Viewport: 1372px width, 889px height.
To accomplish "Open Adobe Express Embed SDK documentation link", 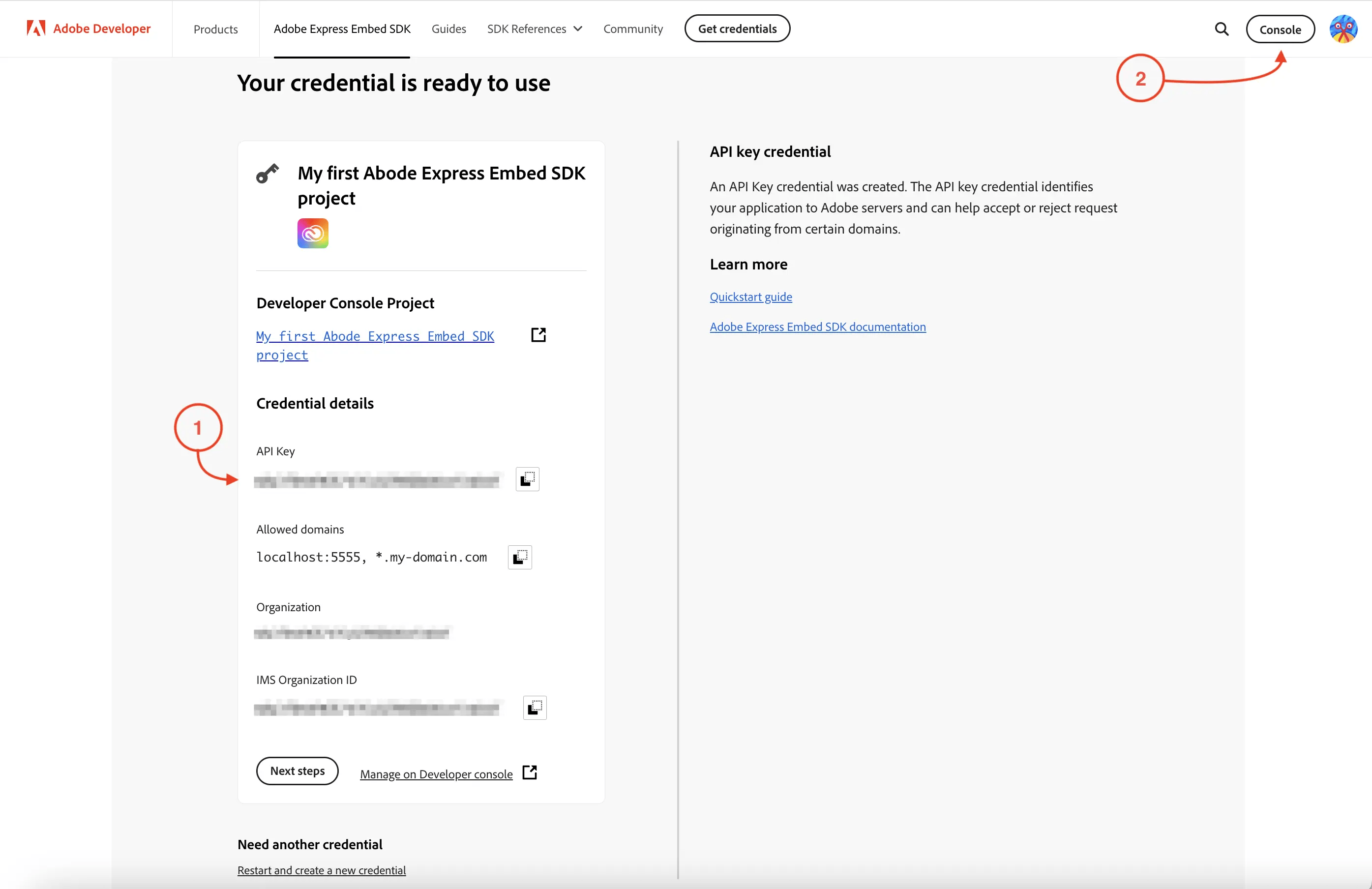I will (x=817, y=326).
